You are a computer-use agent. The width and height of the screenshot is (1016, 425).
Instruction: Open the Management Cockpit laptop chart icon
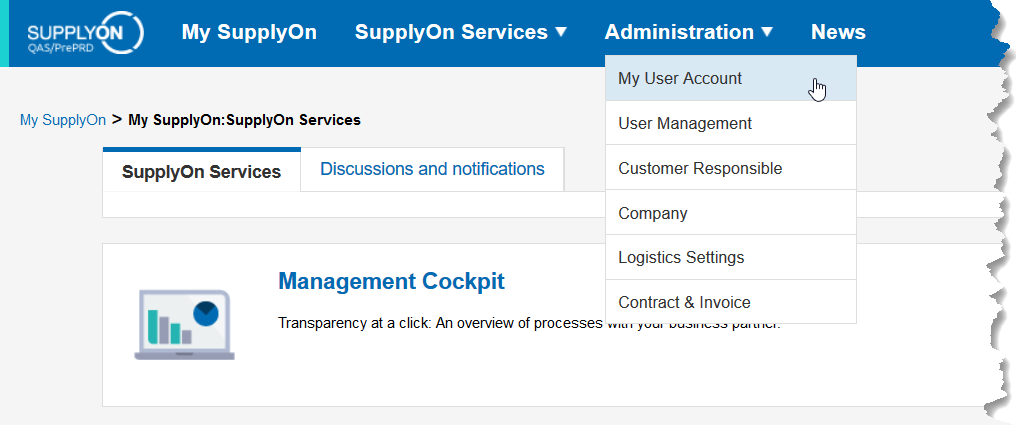[x=185, y=325]
